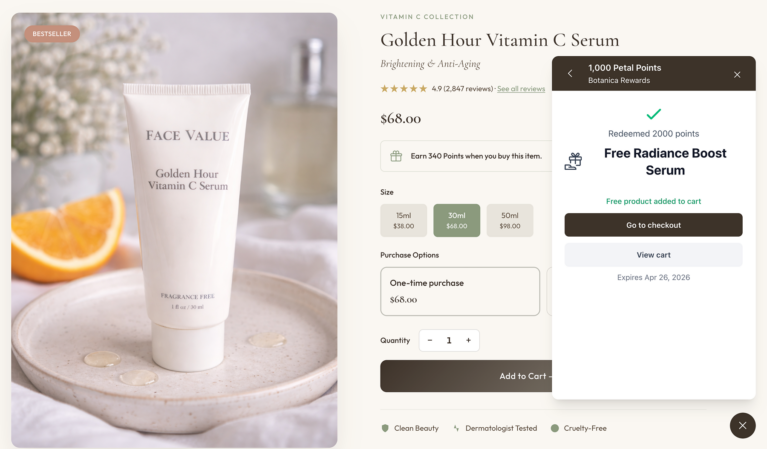Go back using the rewards panel back arrow
Viewport: 767px width, 449px height.
tap(570, 73)
